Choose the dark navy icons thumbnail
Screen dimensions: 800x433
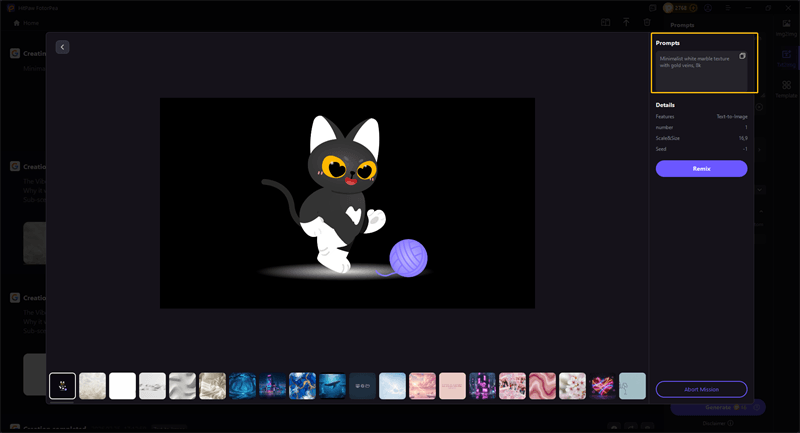pos(362,386)
